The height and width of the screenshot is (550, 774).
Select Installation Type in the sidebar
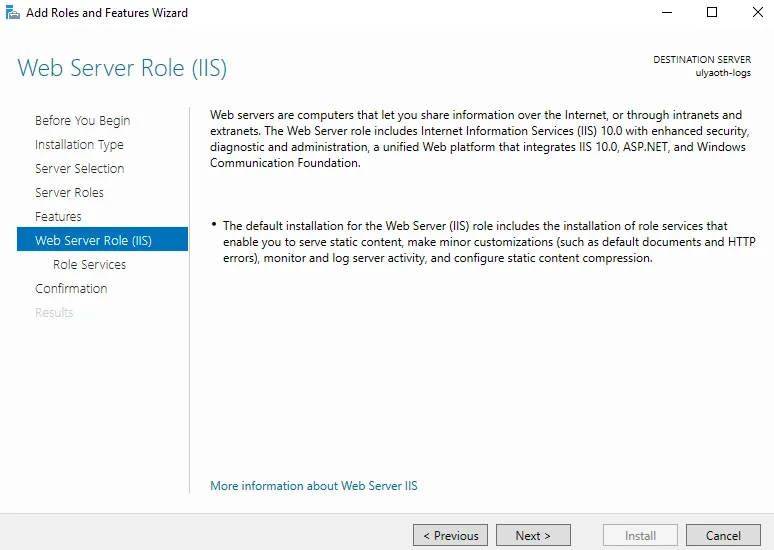click(x=79, y=145)
